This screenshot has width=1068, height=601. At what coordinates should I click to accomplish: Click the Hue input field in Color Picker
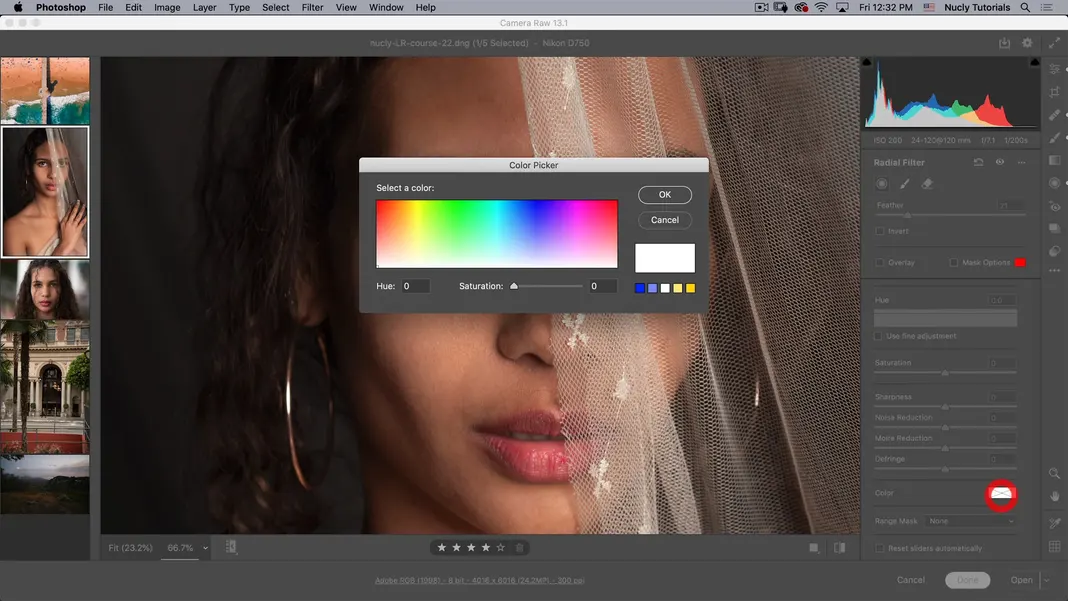point(415,286)
